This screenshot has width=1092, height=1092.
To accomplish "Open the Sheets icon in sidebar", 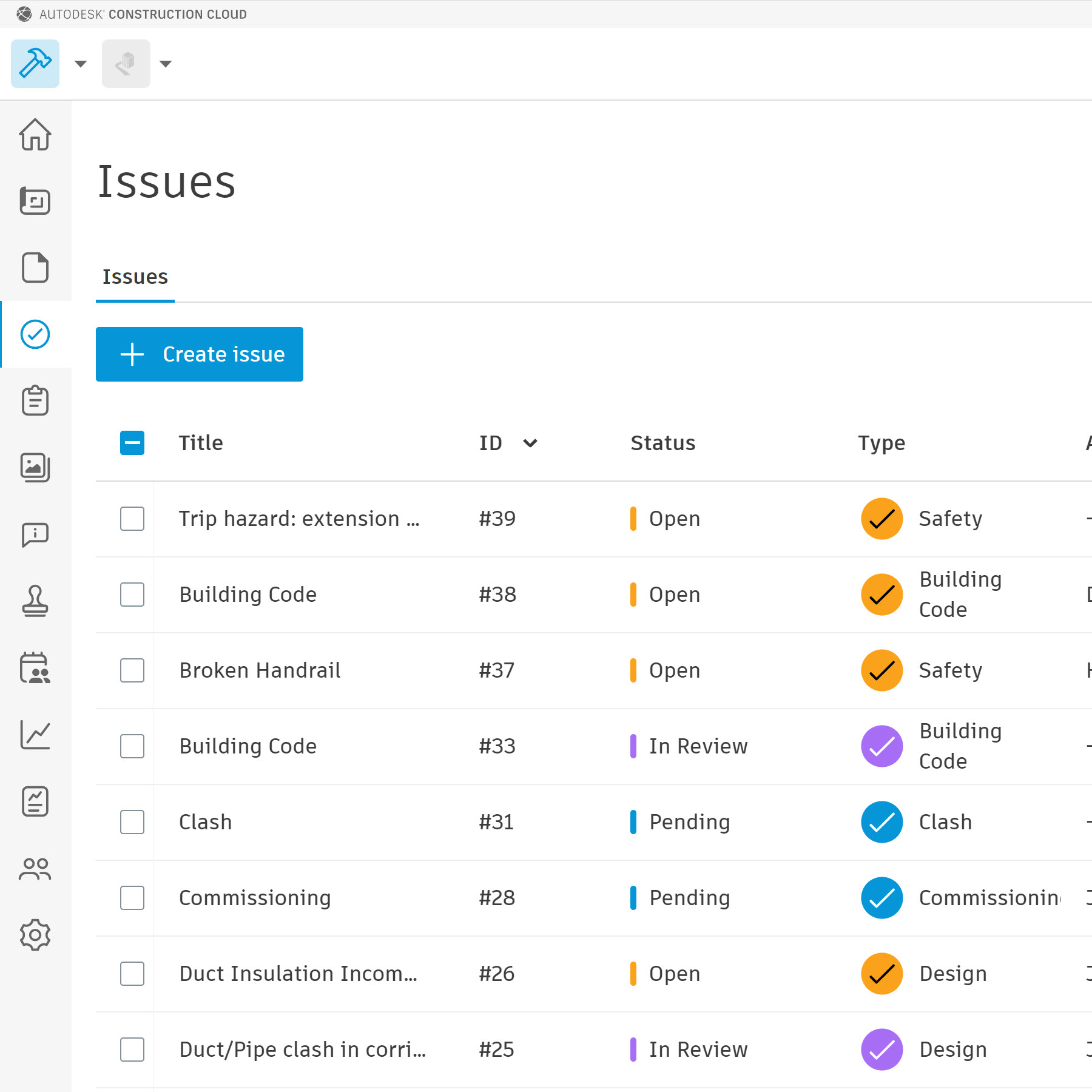I will (35, 201).
